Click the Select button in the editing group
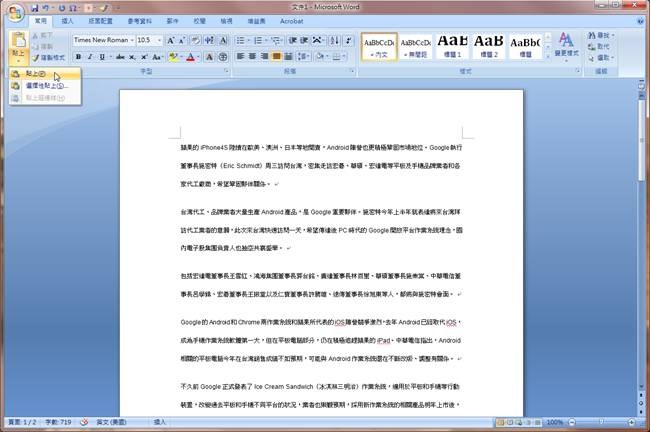This screenshot has height=432, width=650. pyautogui.click(x=601, y=58)
